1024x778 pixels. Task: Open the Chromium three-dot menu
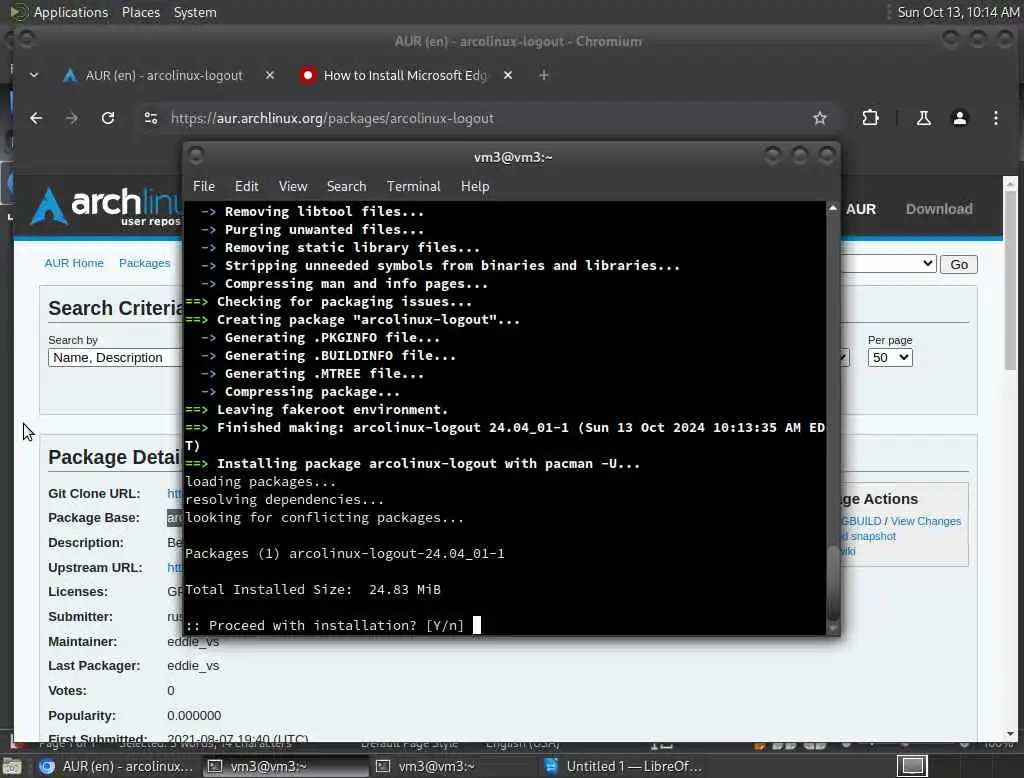tap(995, 118)
